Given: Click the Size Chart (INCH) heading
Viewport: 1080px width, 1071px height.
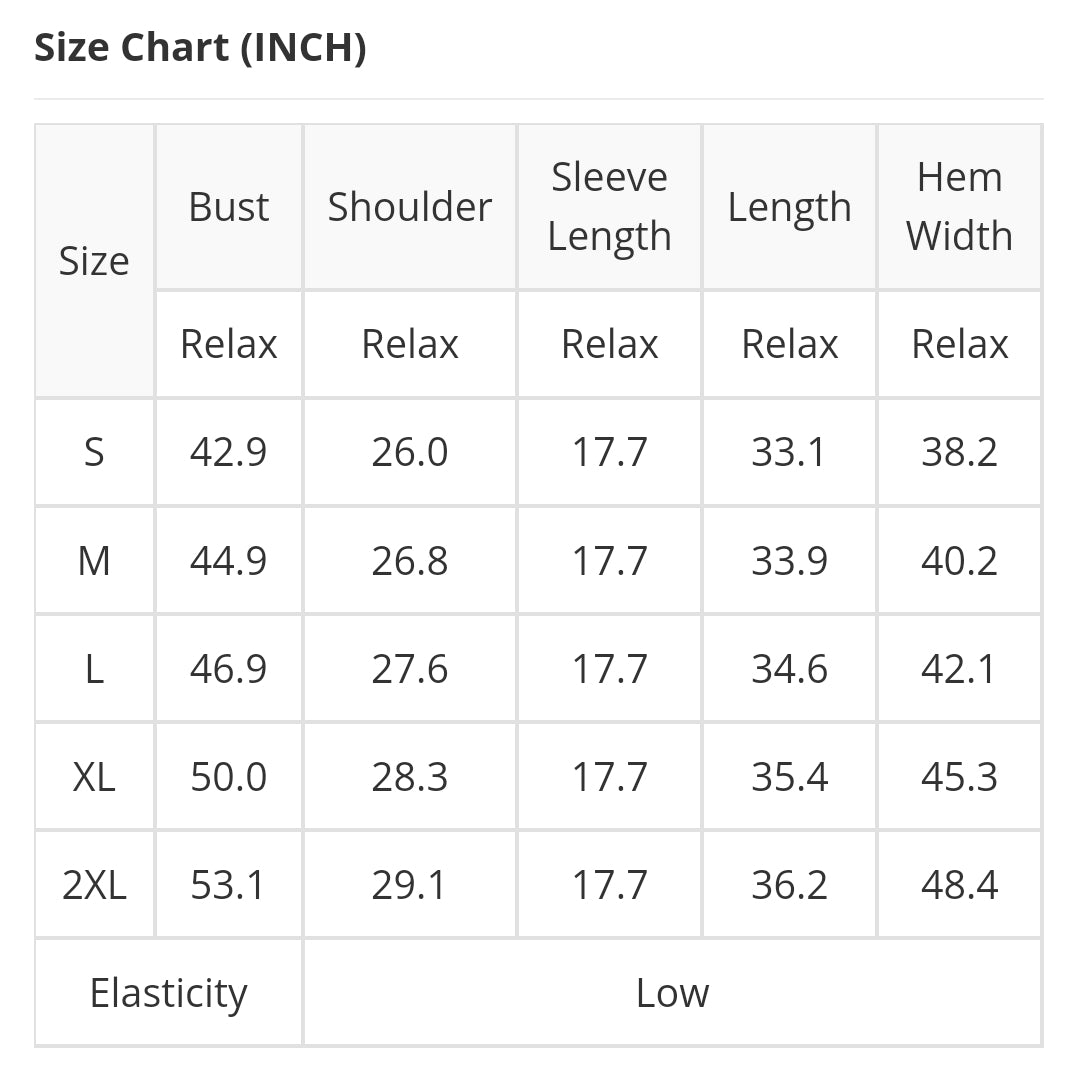Looking at the screenshot, I should [200, 48].
